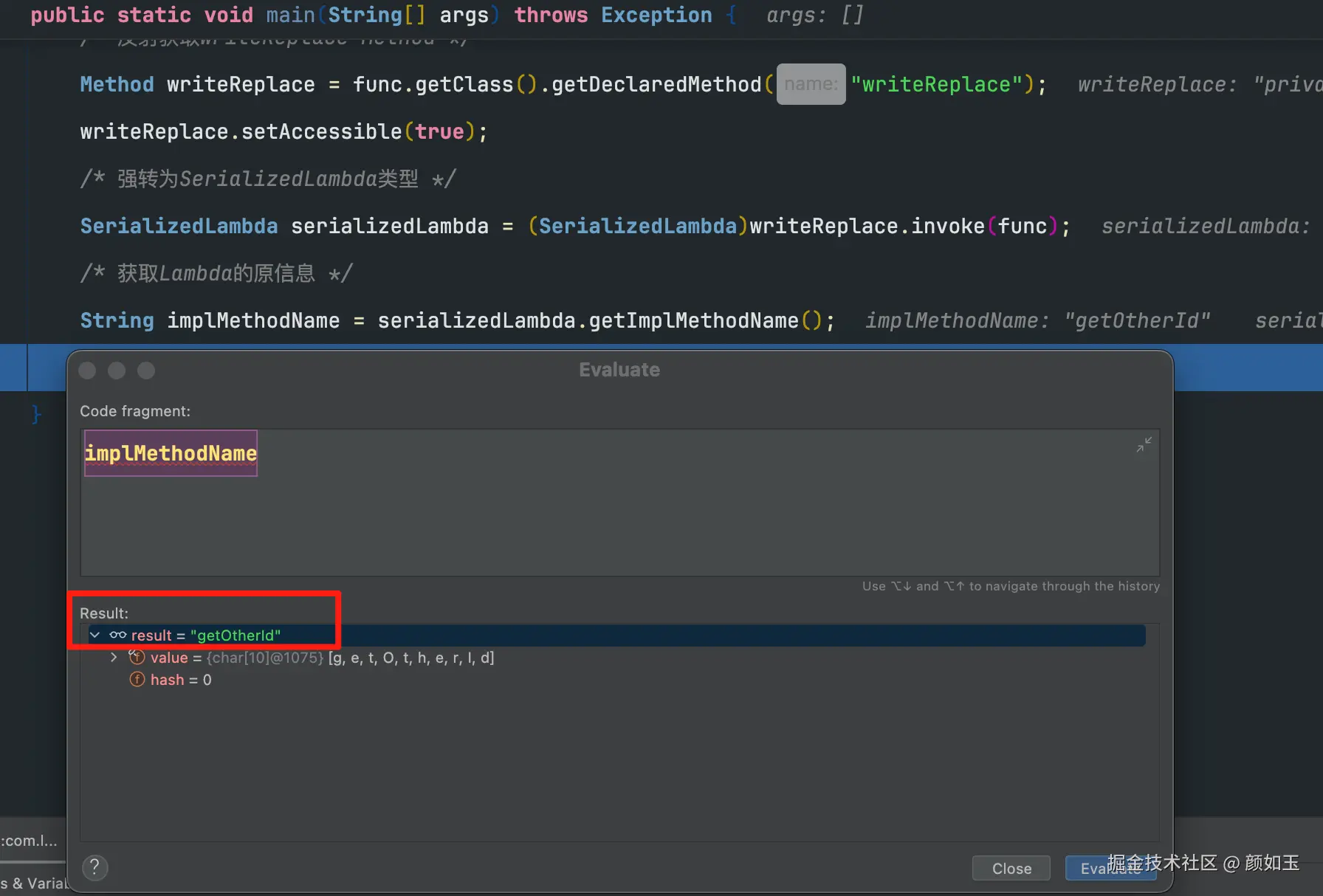Viewport: 1323px width, 896px height.
Task: Switch to the Threads & Variables tab
Action: (x=33, y=883)
